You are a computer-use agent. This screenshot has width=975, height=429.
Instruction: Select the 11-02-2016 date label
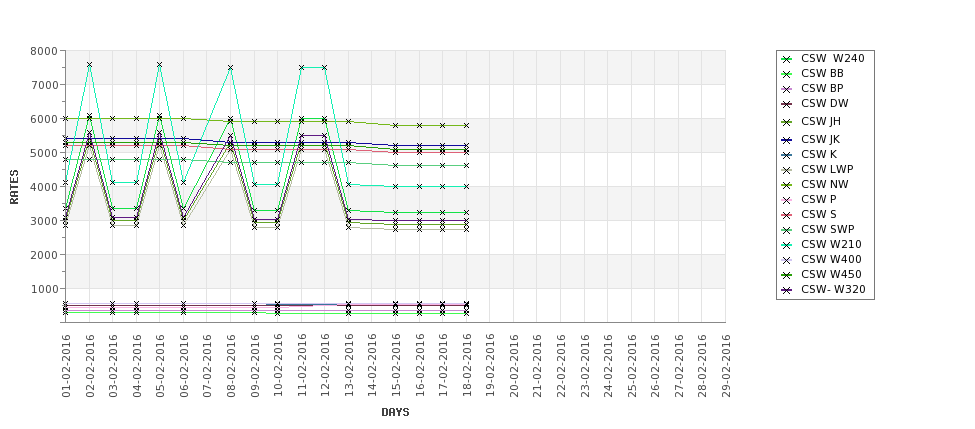pyautogui.click(x=302, y=366)
